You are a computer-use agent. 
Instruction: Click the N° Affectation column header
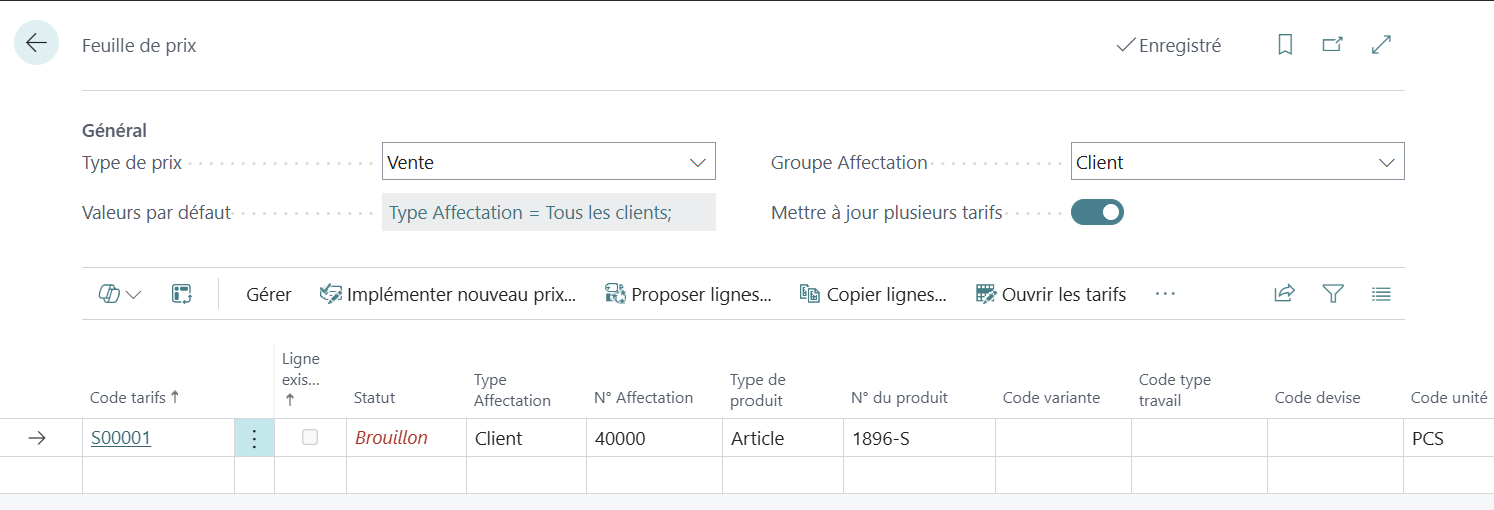[643, 398]
